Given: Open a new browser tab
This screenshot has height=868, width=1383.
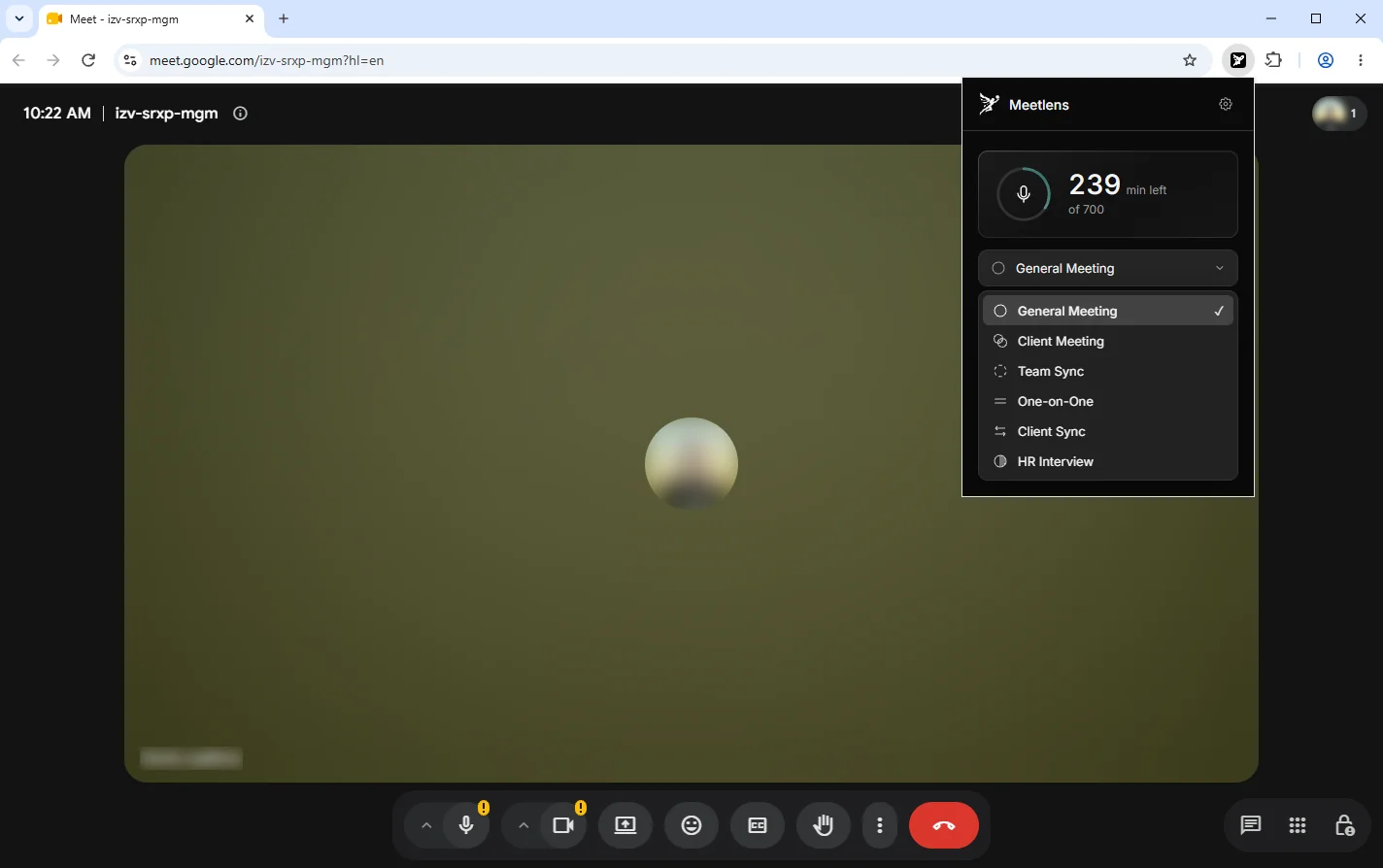Looking at the screenshot, I should click(x=284, y=18).
